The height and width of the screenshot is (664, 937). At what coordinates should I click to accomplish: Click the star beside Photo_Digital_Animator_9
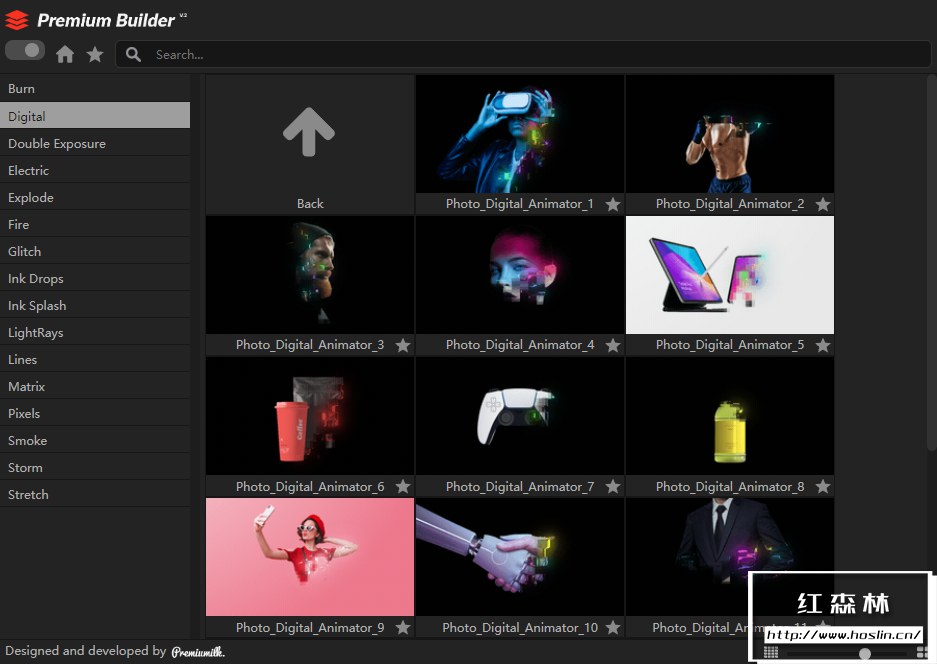pos(403,628)
